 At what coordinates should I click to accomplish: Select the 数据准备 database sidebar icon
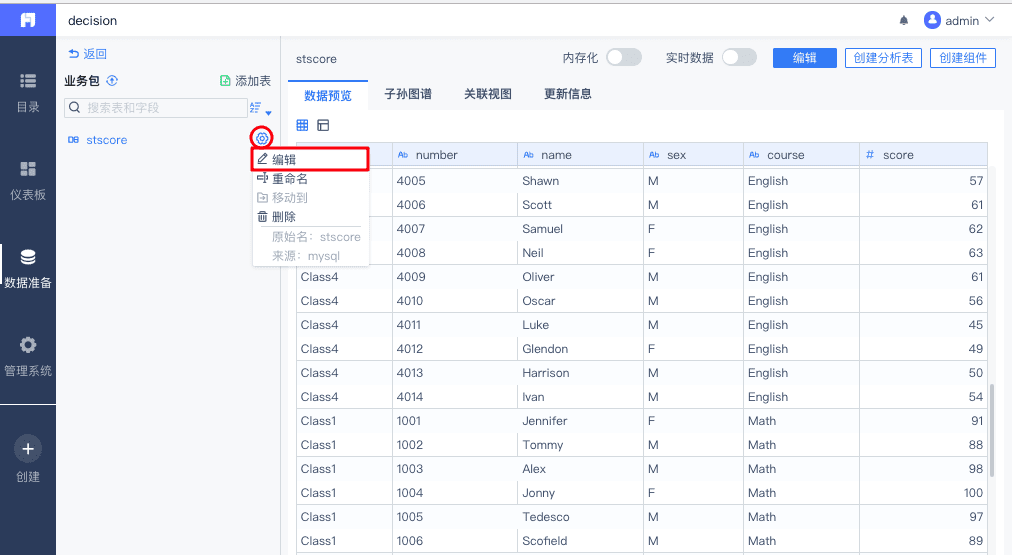click(x=28, y=257)
